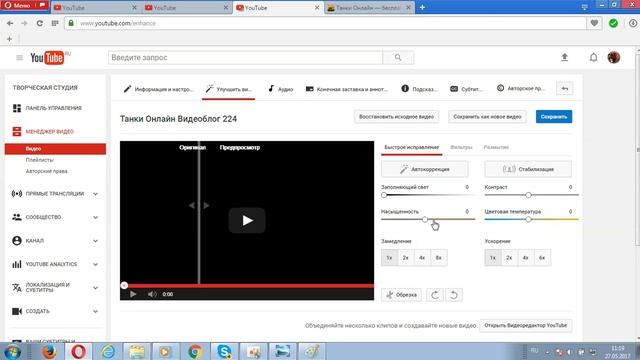Click blue Сохранить button
Viewport: 640px width, 360px height.
pyautogui.click(x=554, y=117)
